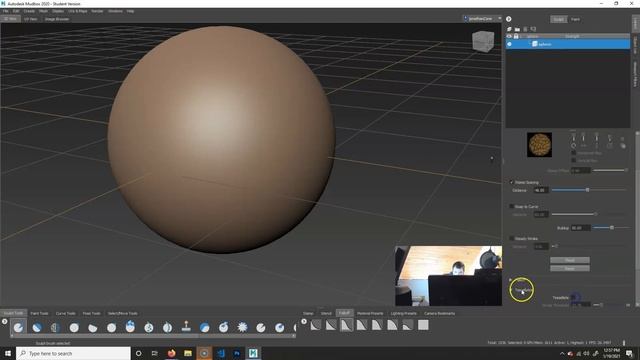640x360 pixels.
Task: Select the Repeat brush tool
Action: [167, 327]
